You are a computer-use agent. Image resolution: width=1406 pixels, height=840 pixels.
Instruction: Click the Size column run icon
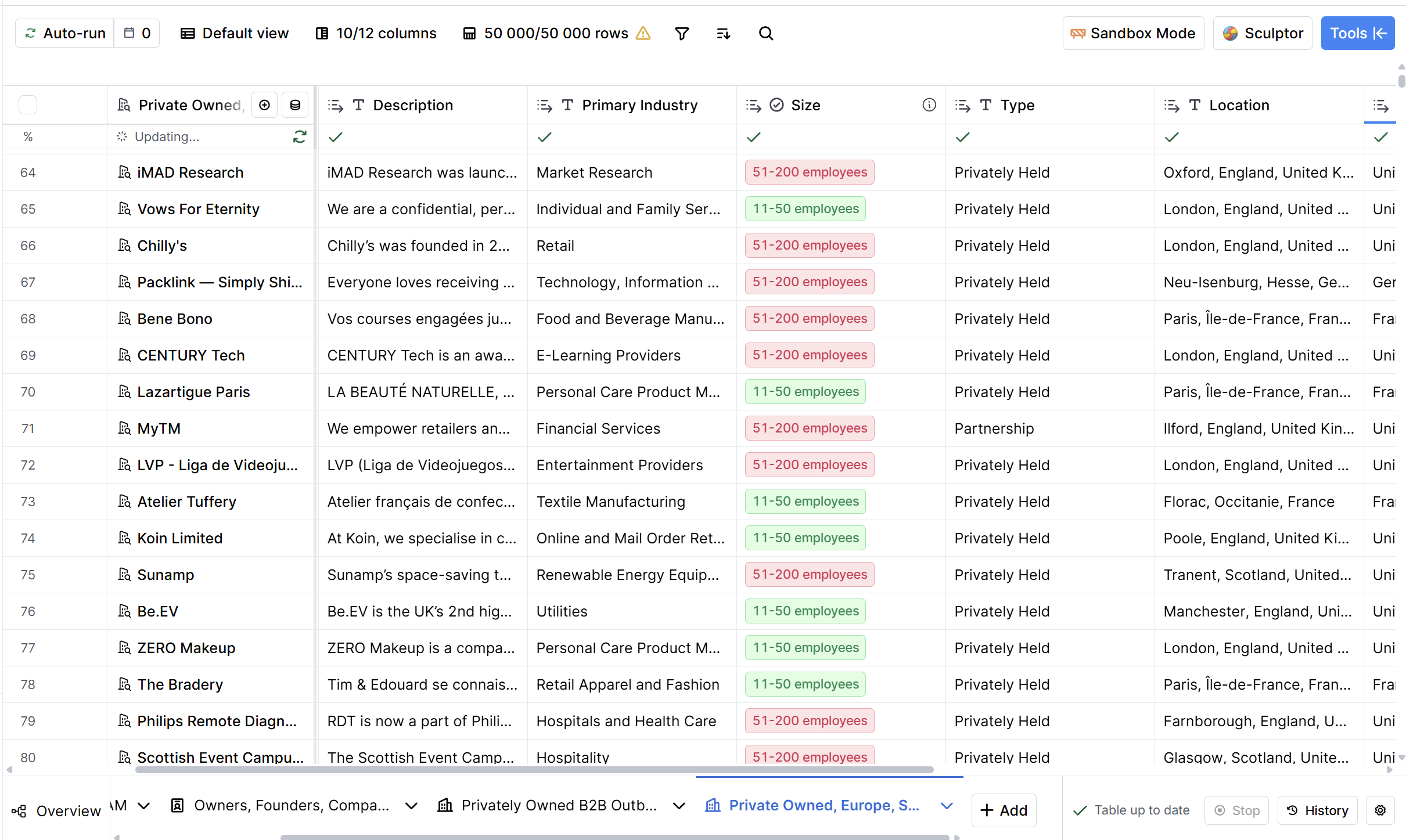753,105
